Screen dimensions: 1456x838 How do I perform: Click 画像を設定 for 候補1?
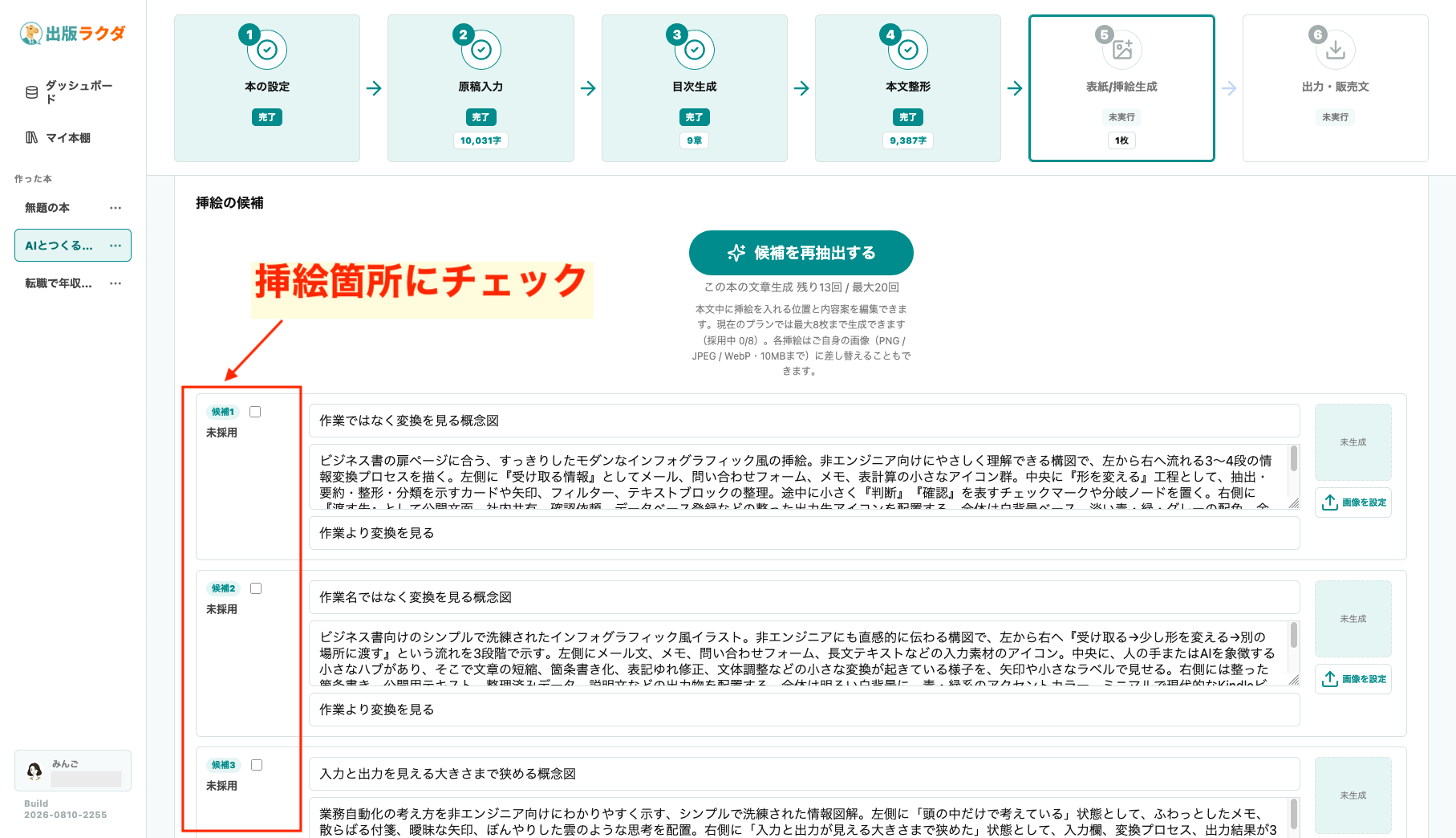point(1353,502)
